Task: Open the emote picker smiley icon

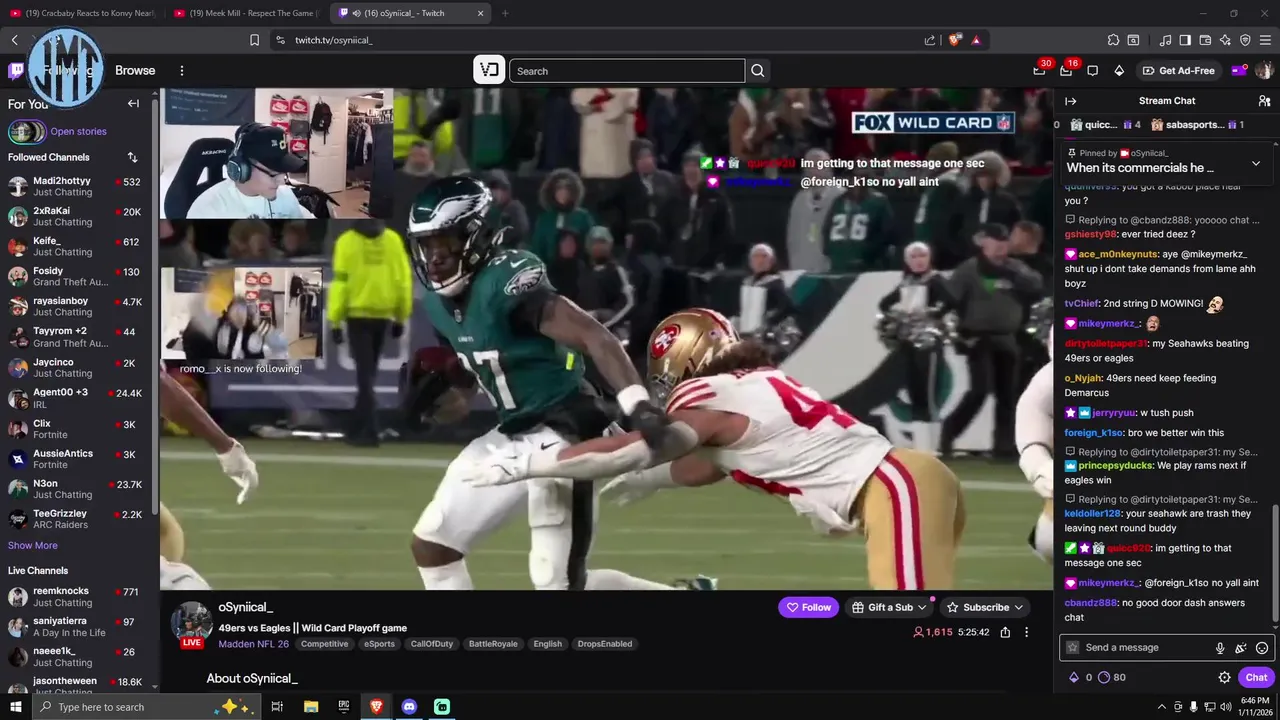Action: tap(1262, 648)
